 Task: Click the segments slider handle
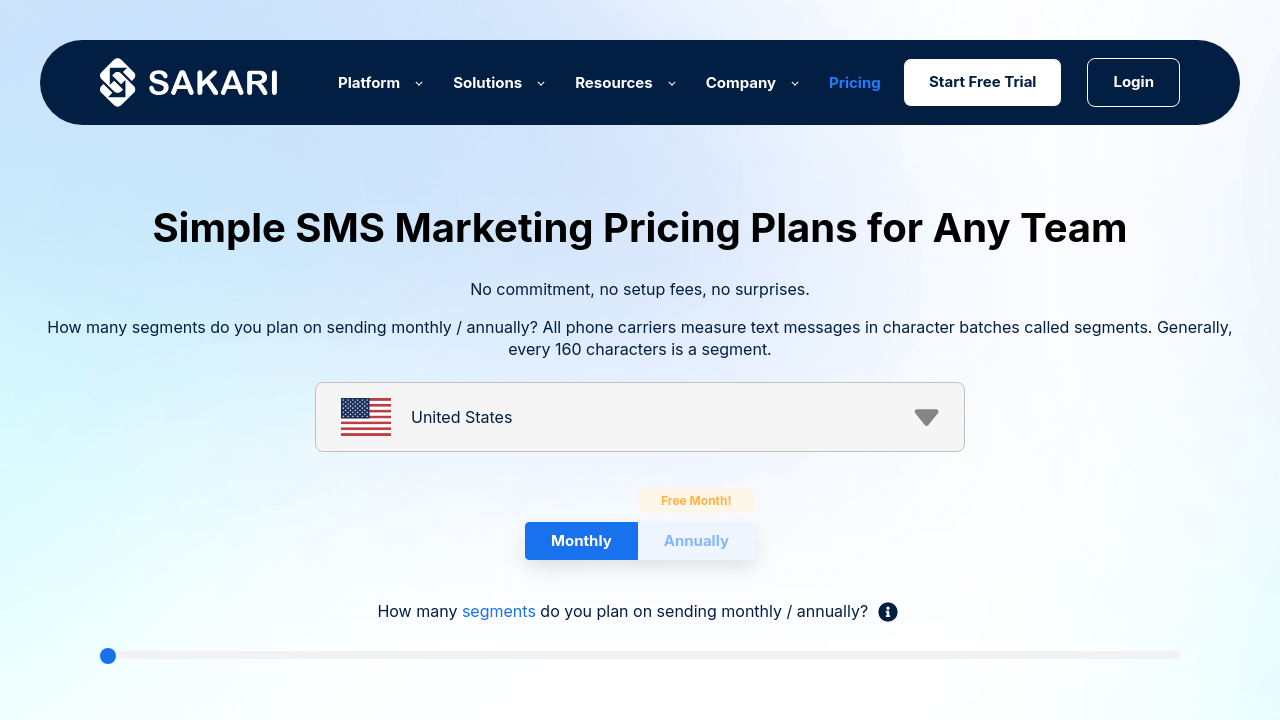108,656
